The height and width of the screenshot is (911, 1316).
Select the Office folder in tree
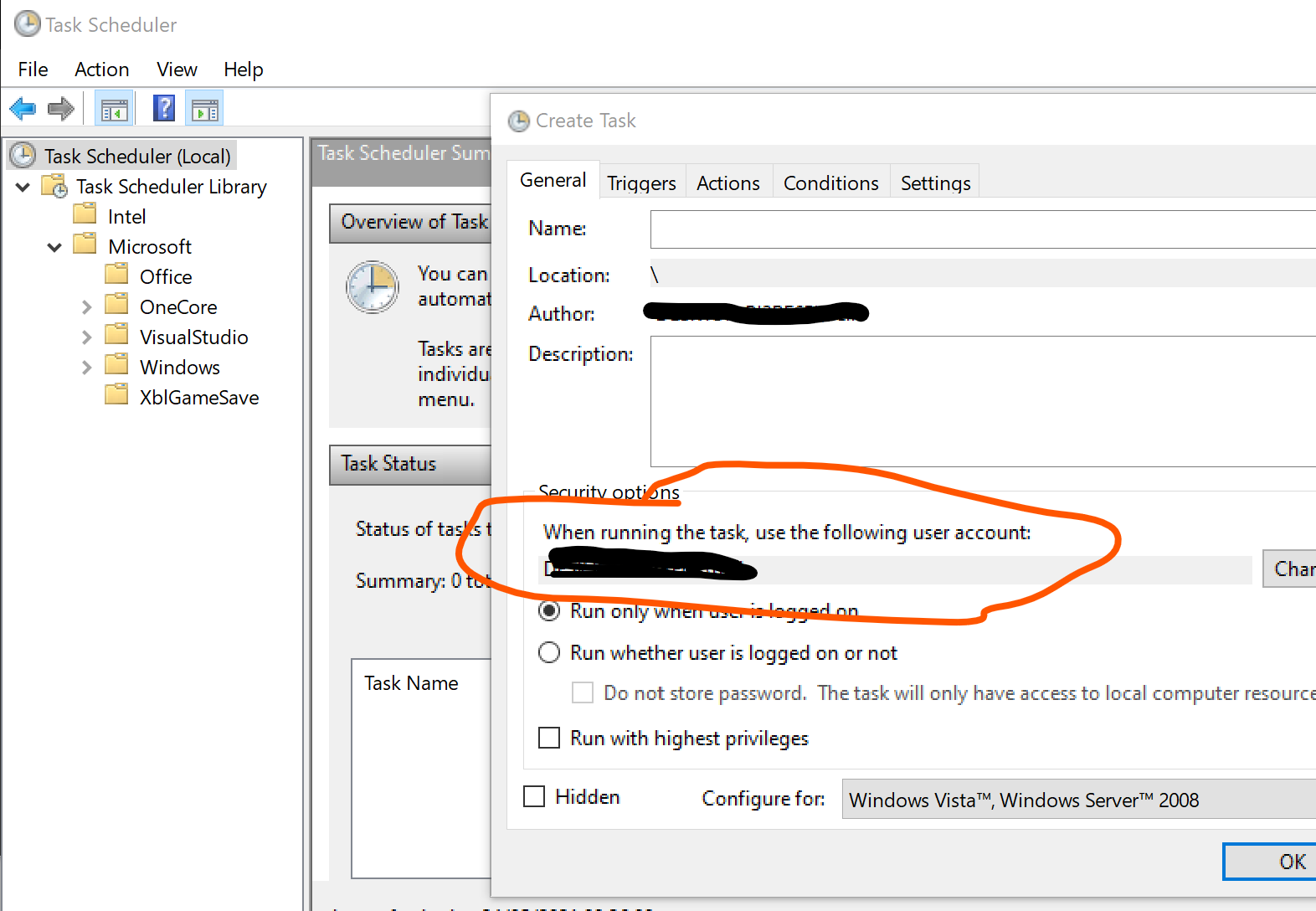[x=165, y=277]
